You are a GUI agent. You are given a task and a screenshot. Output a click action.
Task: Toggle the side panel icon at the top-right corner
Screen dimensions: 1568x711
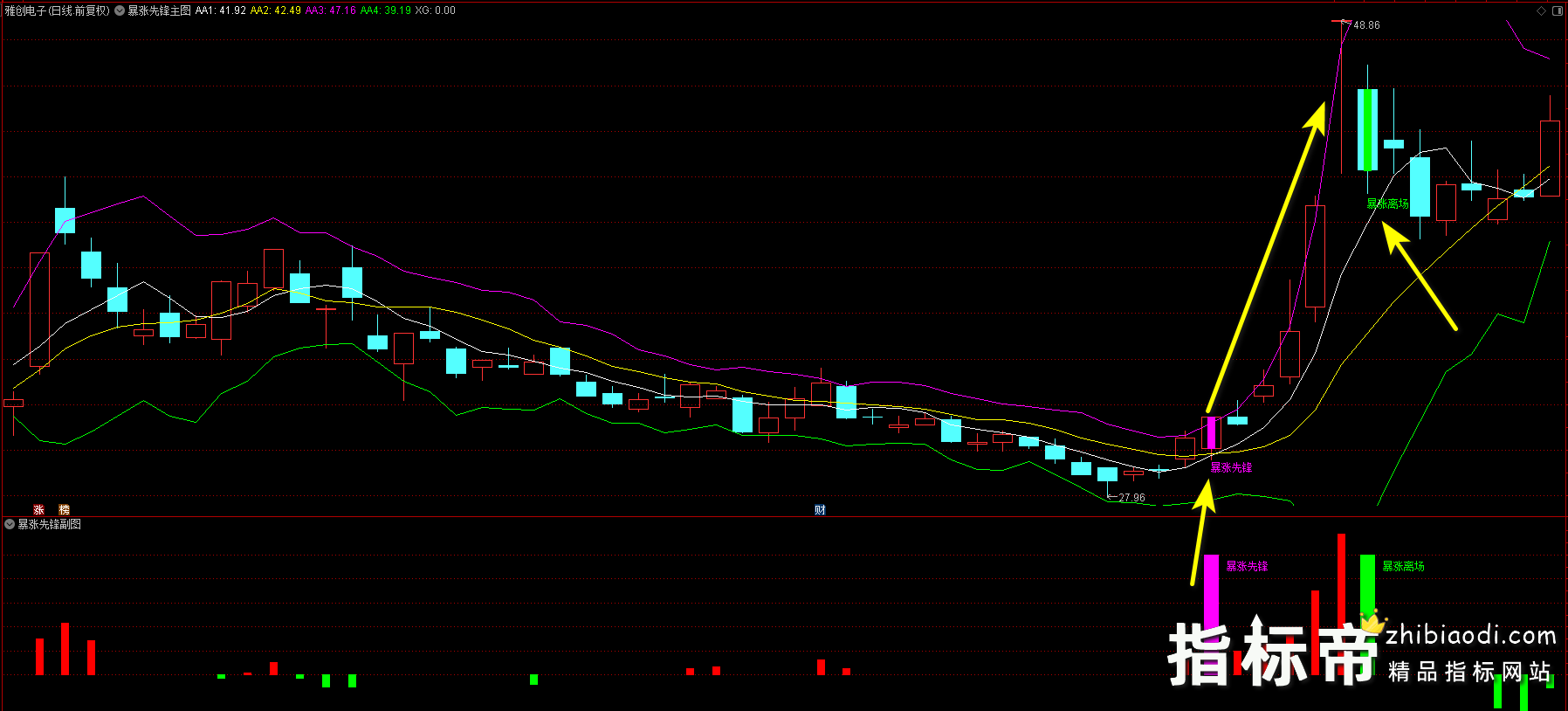[x=1558, y=10]
